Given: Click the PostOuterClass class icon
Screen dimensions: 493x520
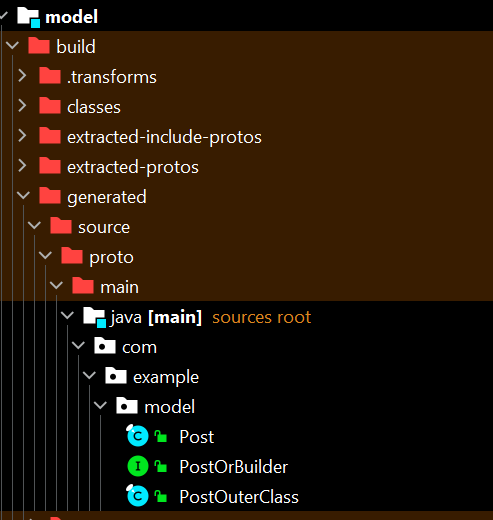Looking at the screenshot, I should pos(137,496).
